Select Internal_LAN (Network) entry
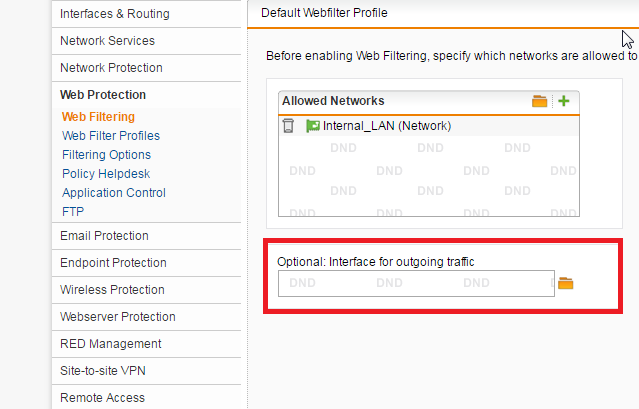Screen dimensions: 639x409 [x=428, y=126]
